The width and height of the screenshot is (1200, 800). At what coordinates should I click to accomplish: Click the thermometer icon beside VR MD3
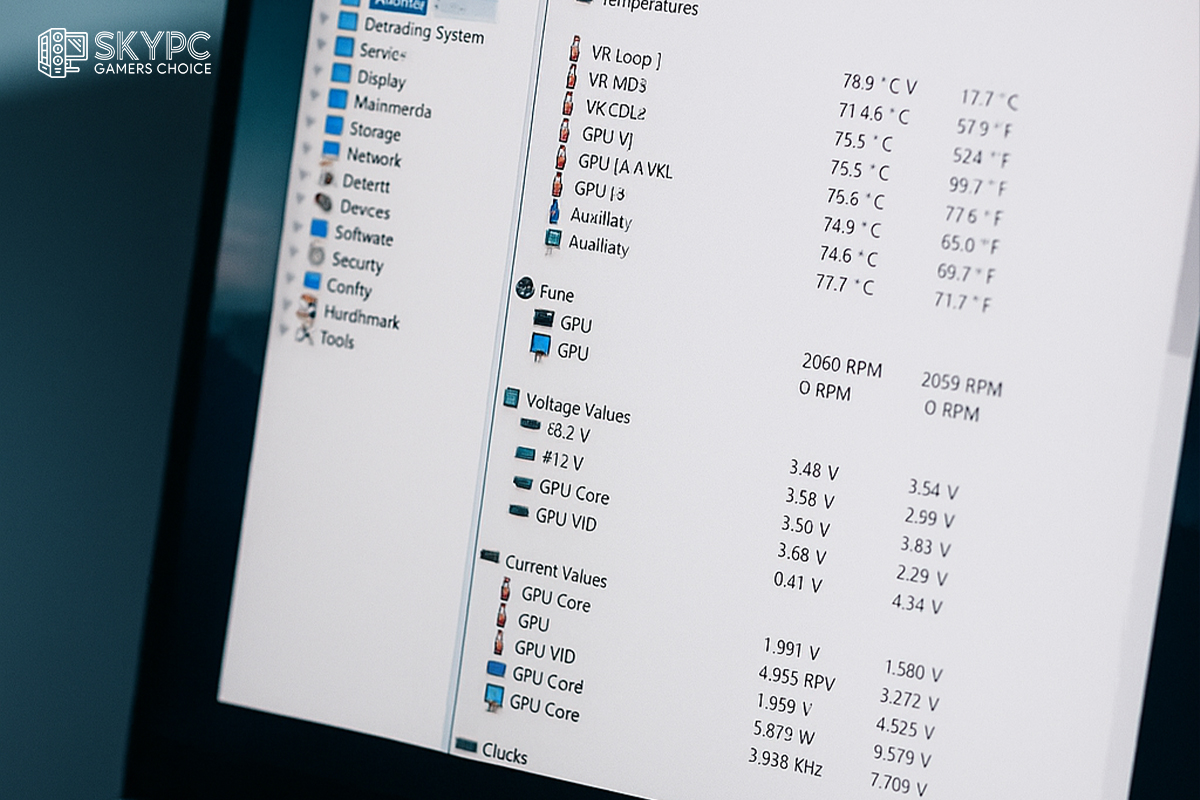[571, 76]
